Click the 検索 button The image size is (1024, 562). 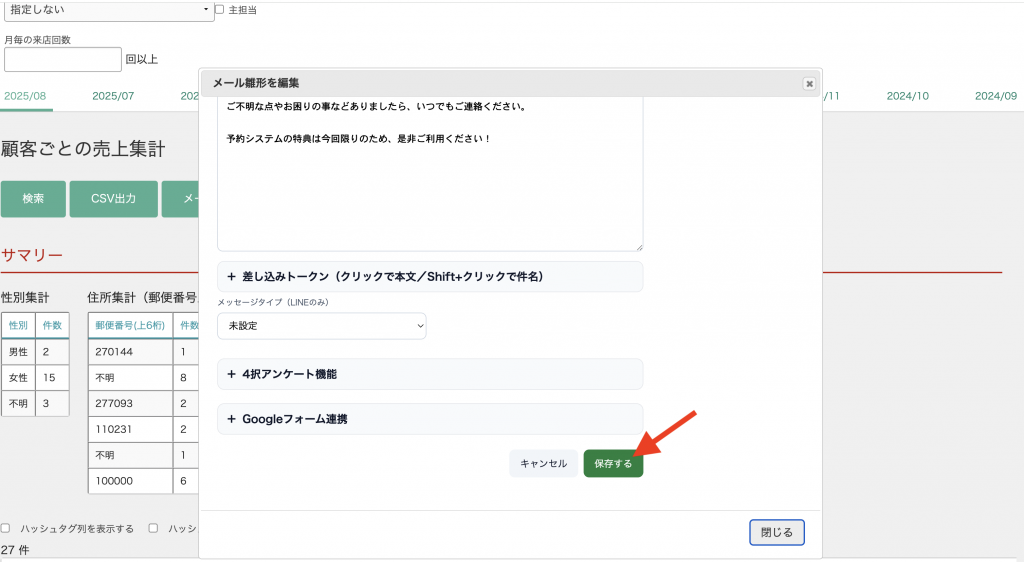(x=33, y=199)
